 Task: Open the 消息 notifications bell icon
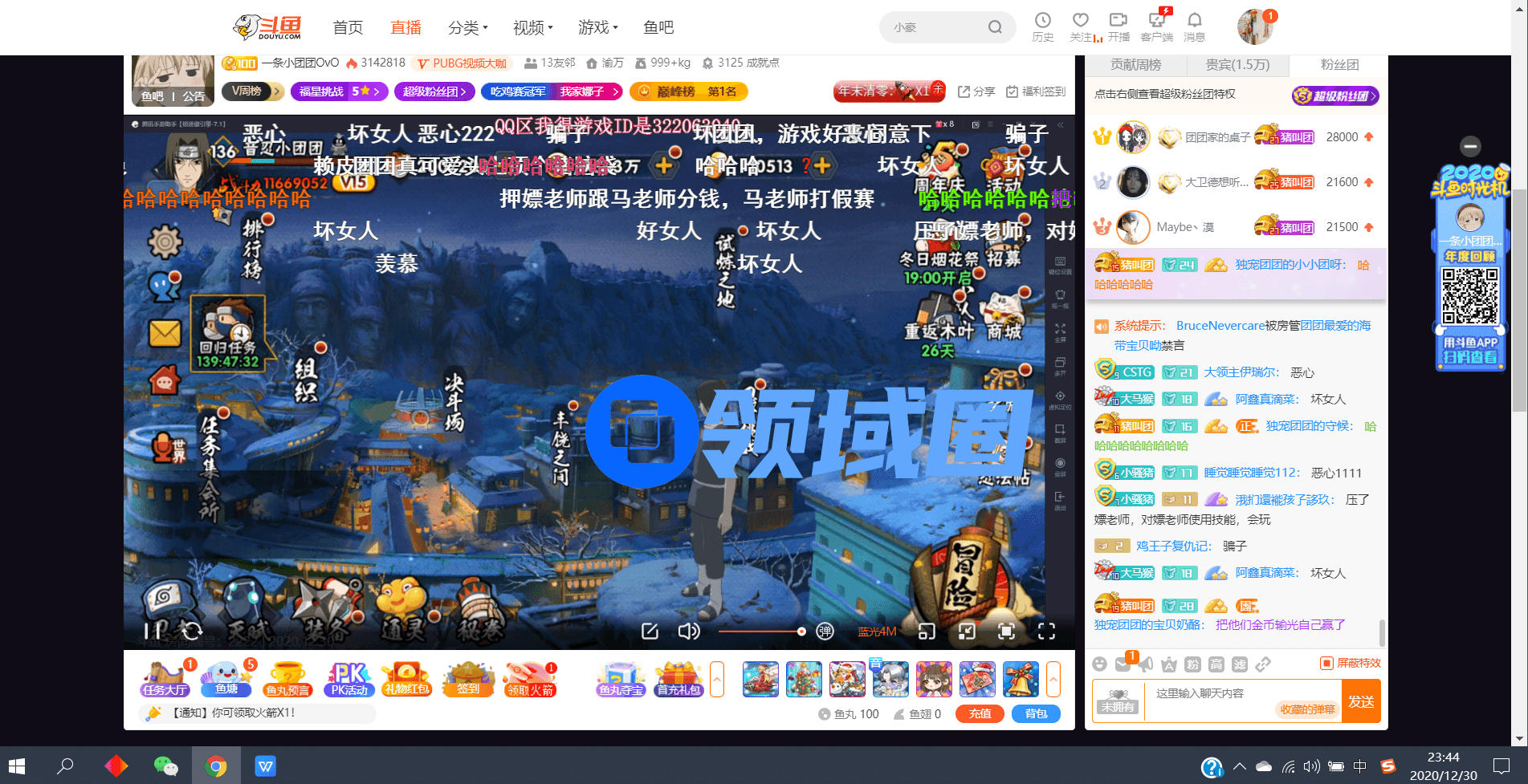1194,26
